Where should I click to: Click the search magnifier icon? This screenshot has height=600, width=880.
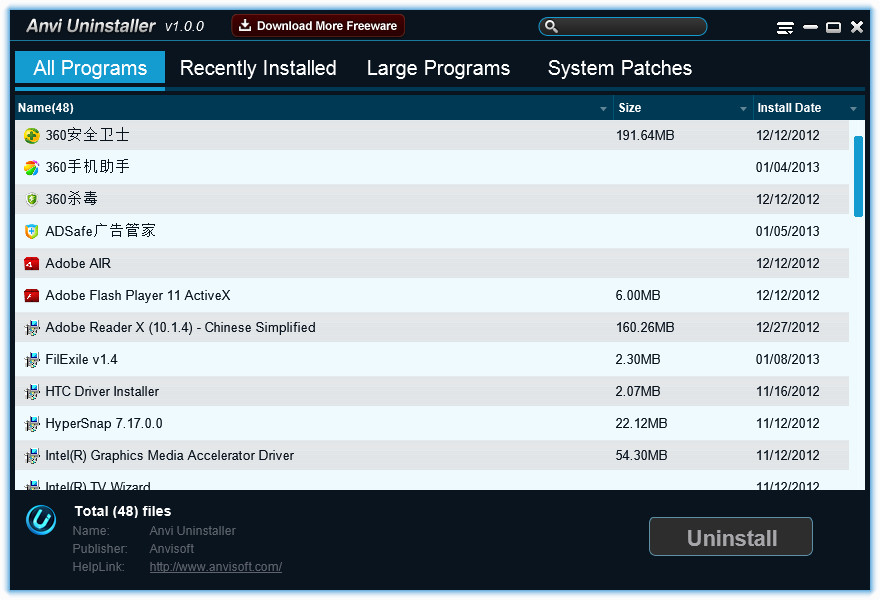click(x=551, y=26)
